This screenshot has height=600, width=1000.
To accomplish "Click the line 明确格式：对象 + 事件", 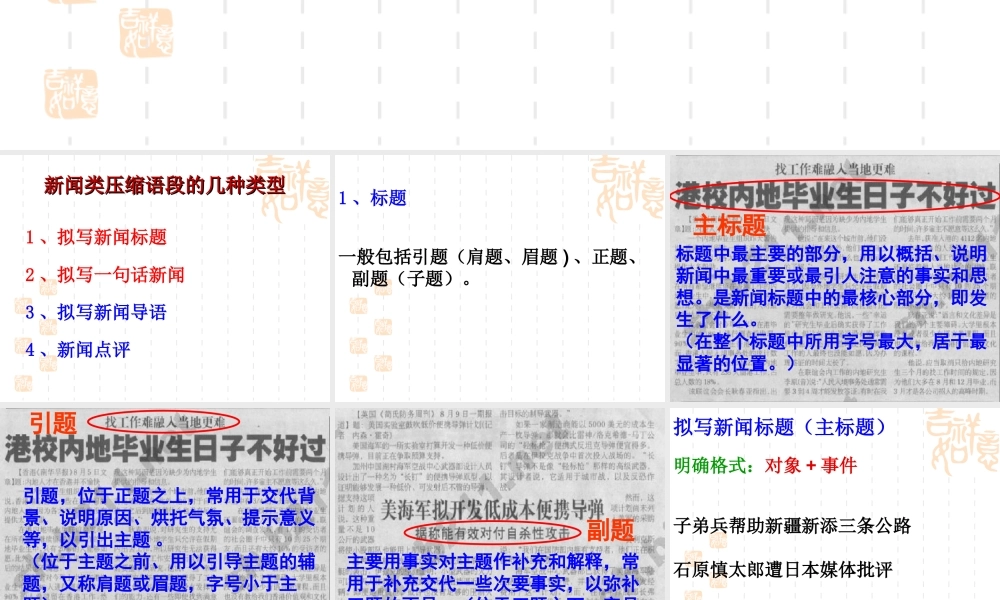I will (x=765, y=465).
